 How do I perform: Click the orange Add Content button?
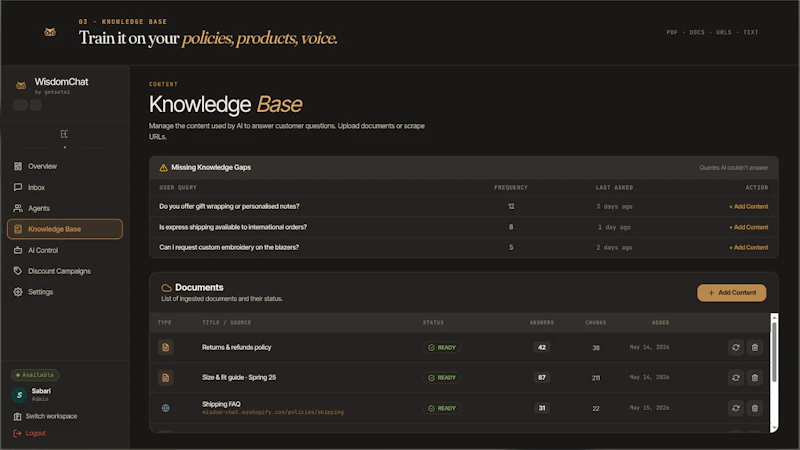tap(732, 293)
